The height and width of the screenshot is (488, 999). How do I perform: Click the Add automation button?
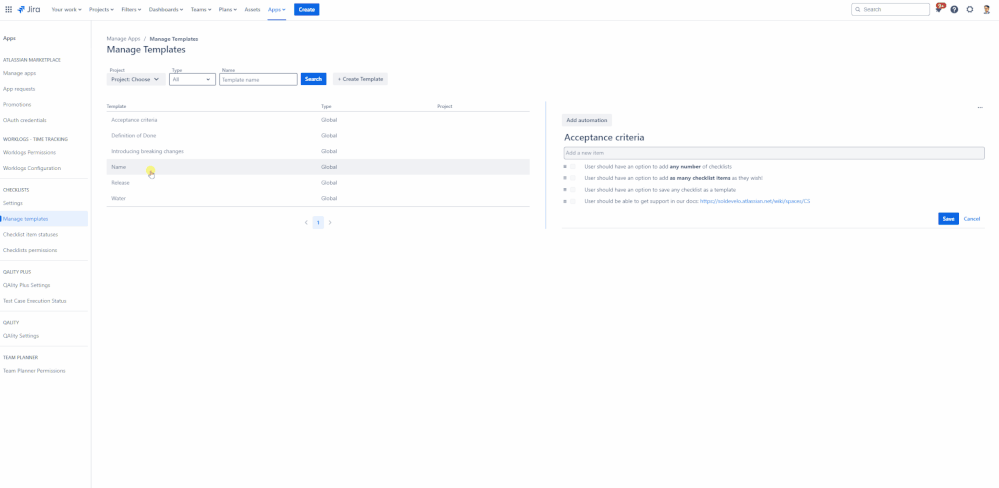[x=587, y=120]
